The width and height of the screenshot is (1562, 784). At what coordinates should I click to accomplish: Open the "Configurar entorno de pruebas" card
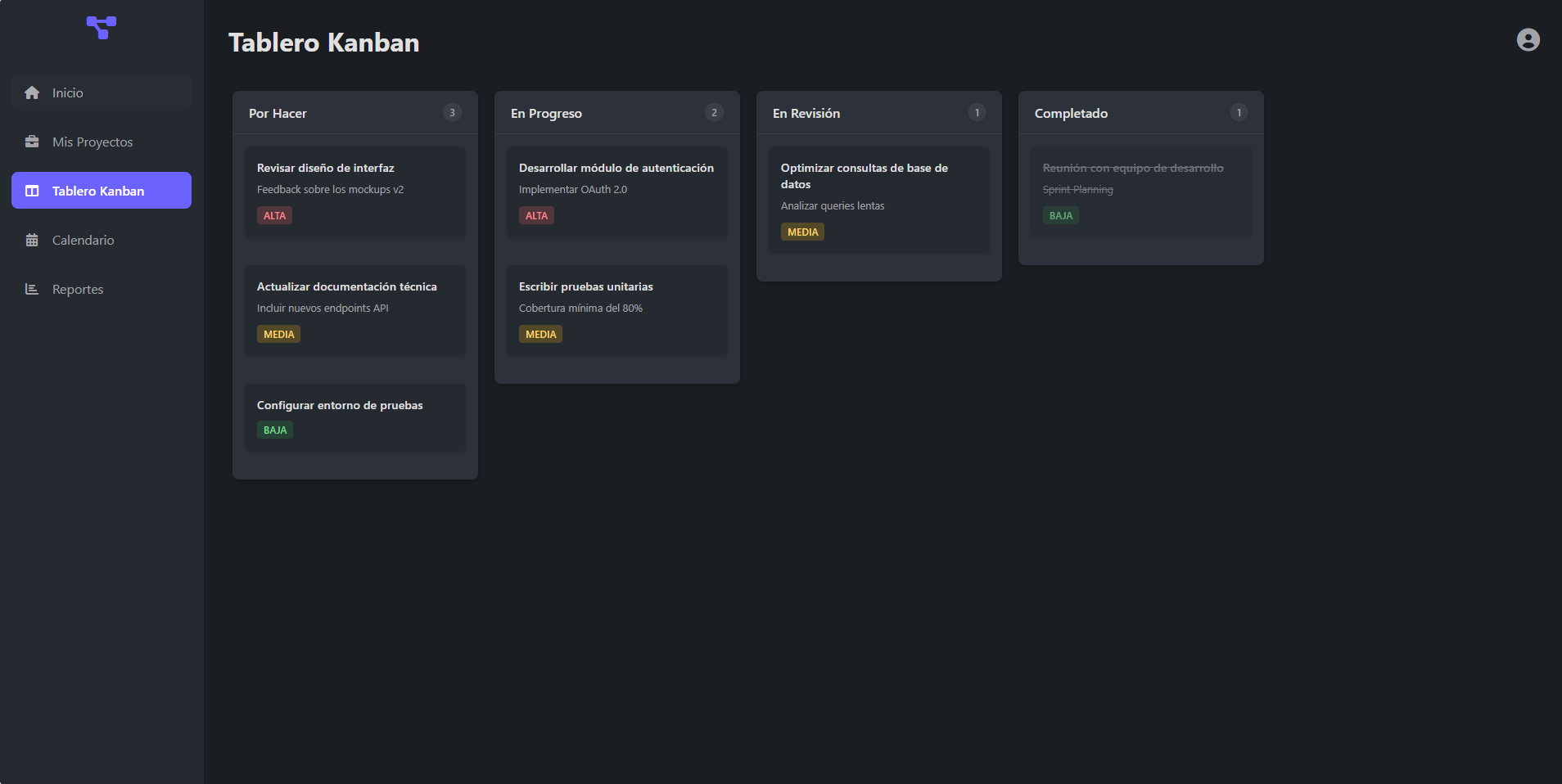tap(355, 417)
